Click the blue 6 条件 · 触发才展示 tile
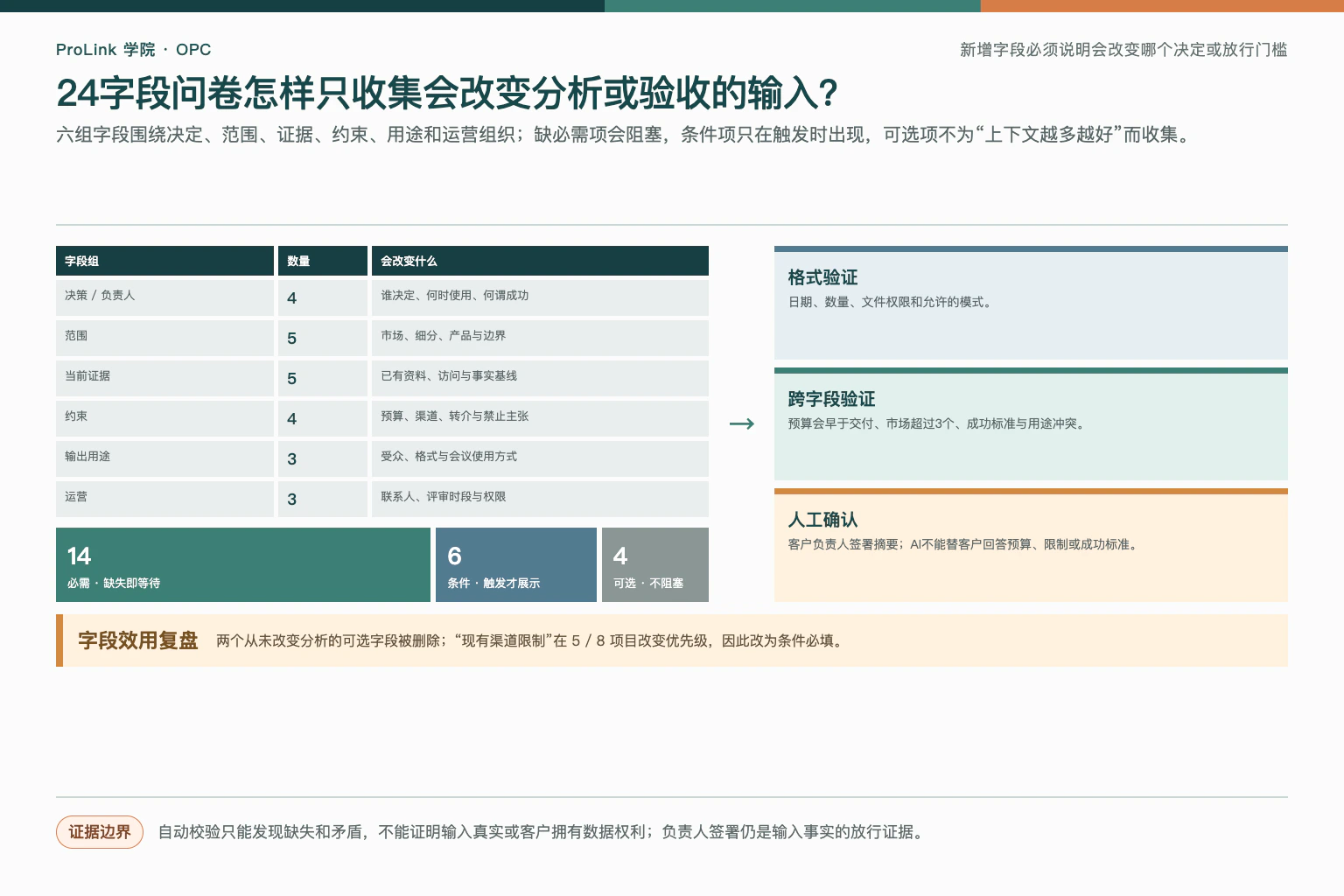1344x896 pixels. click(x=516, y=564)
